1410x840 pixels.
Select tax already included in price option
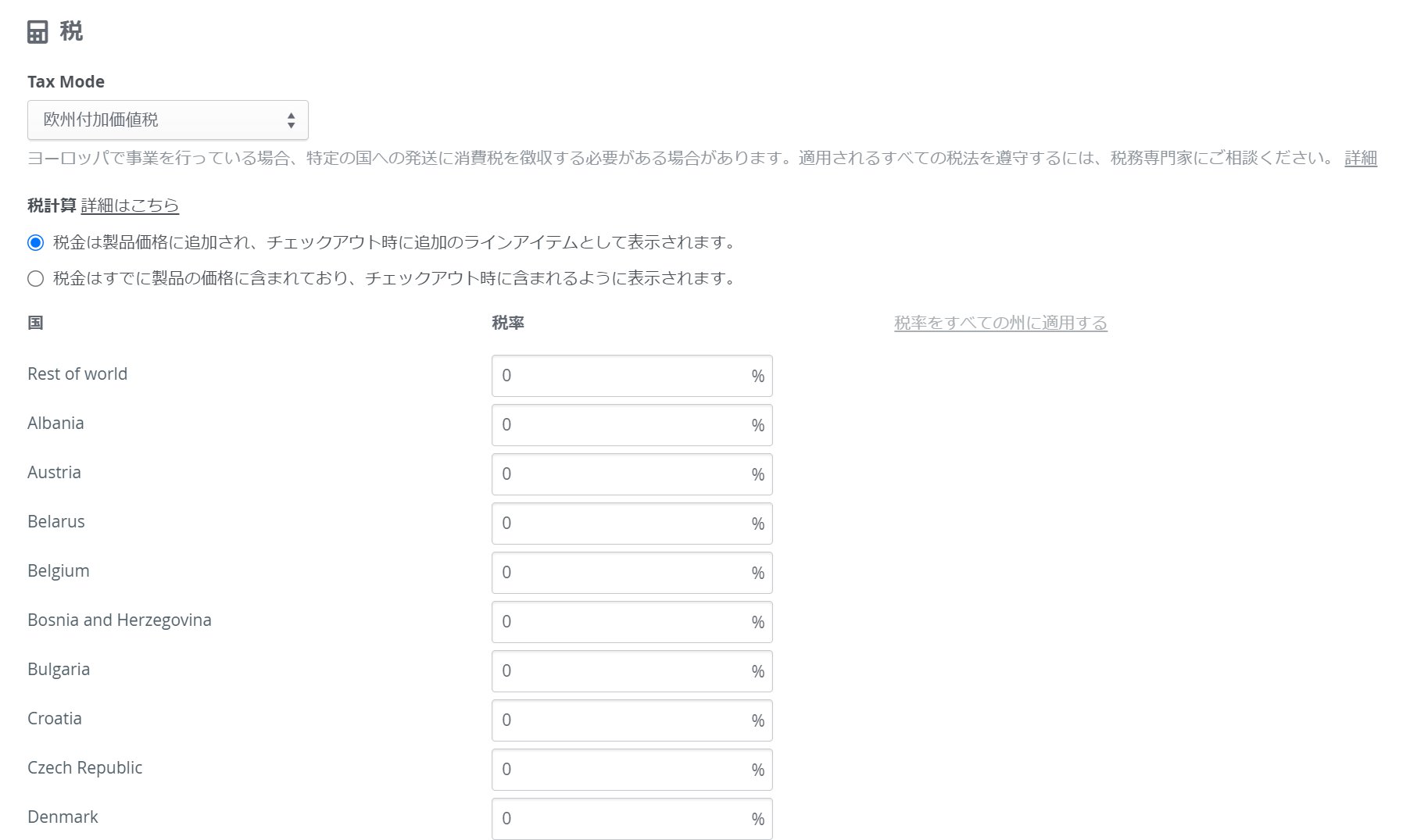[x=35, y=278]
